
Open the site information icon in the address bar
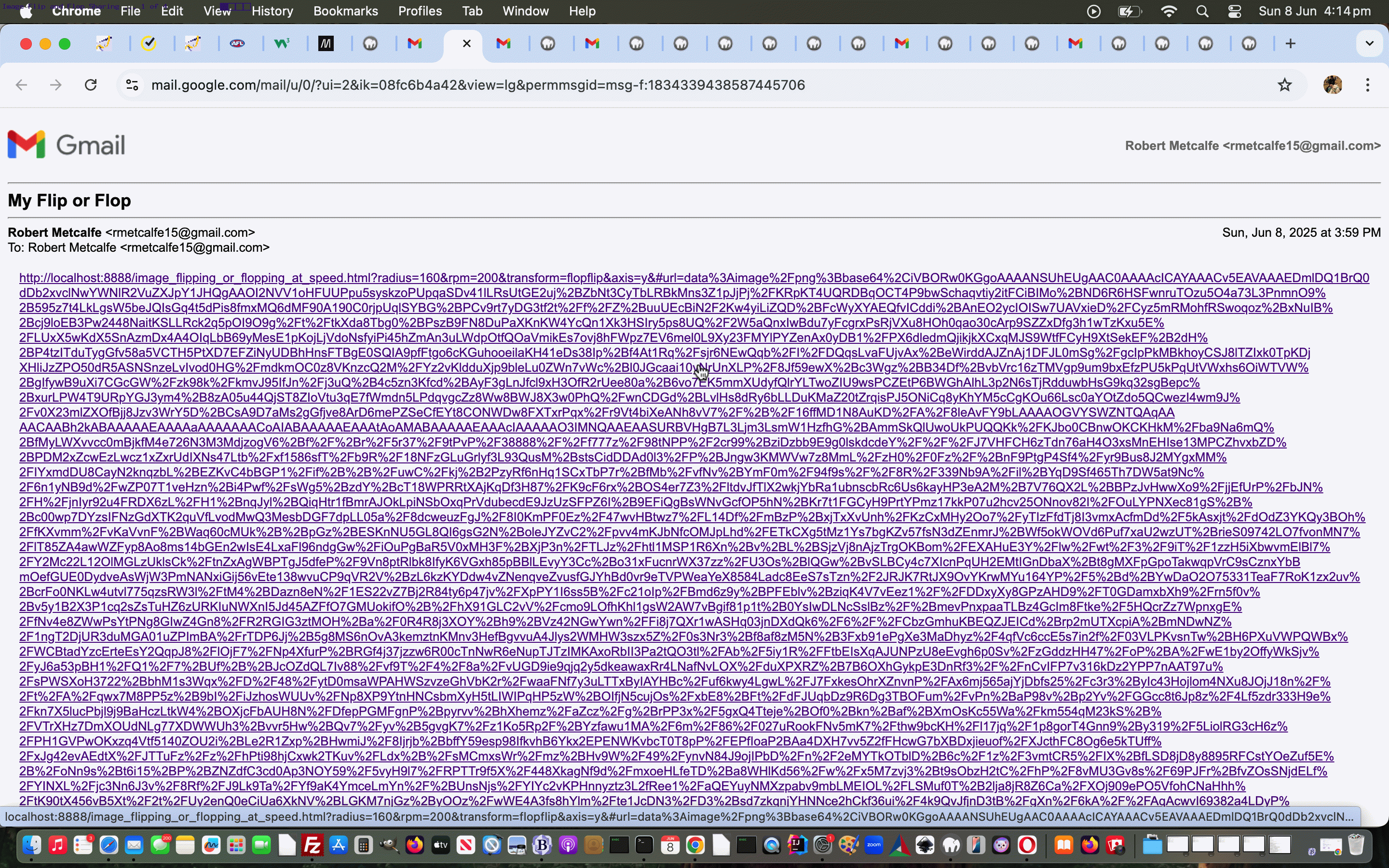coord(132,85)
